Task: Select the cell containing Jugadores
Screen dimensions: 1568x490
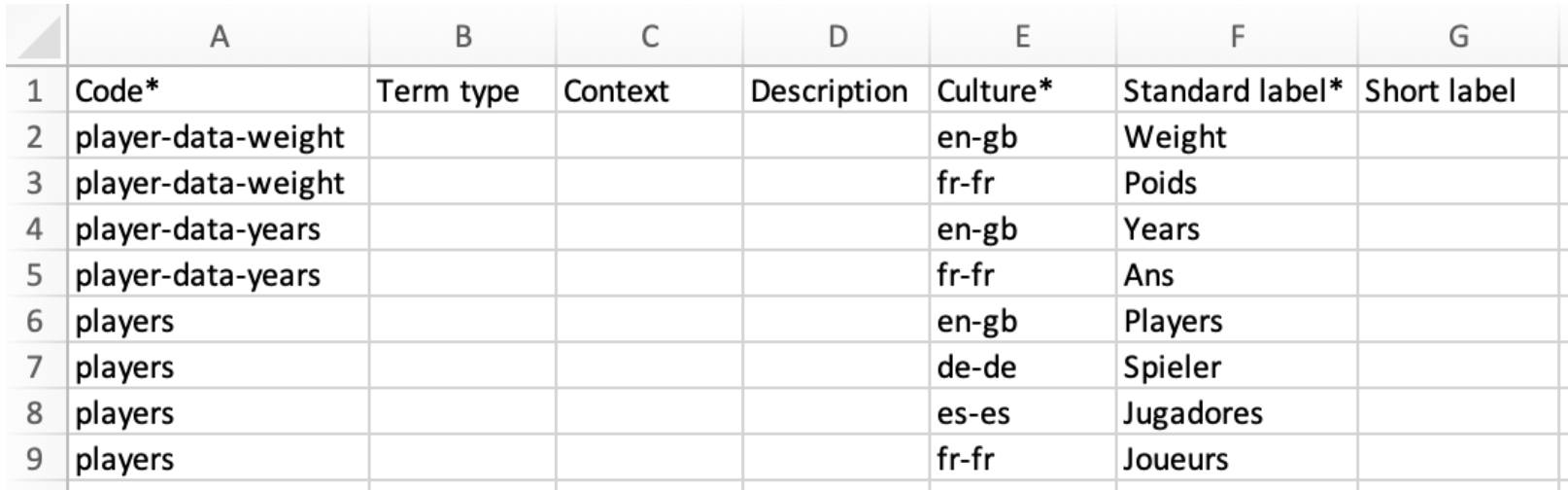Action: [x=1237, y=413]
